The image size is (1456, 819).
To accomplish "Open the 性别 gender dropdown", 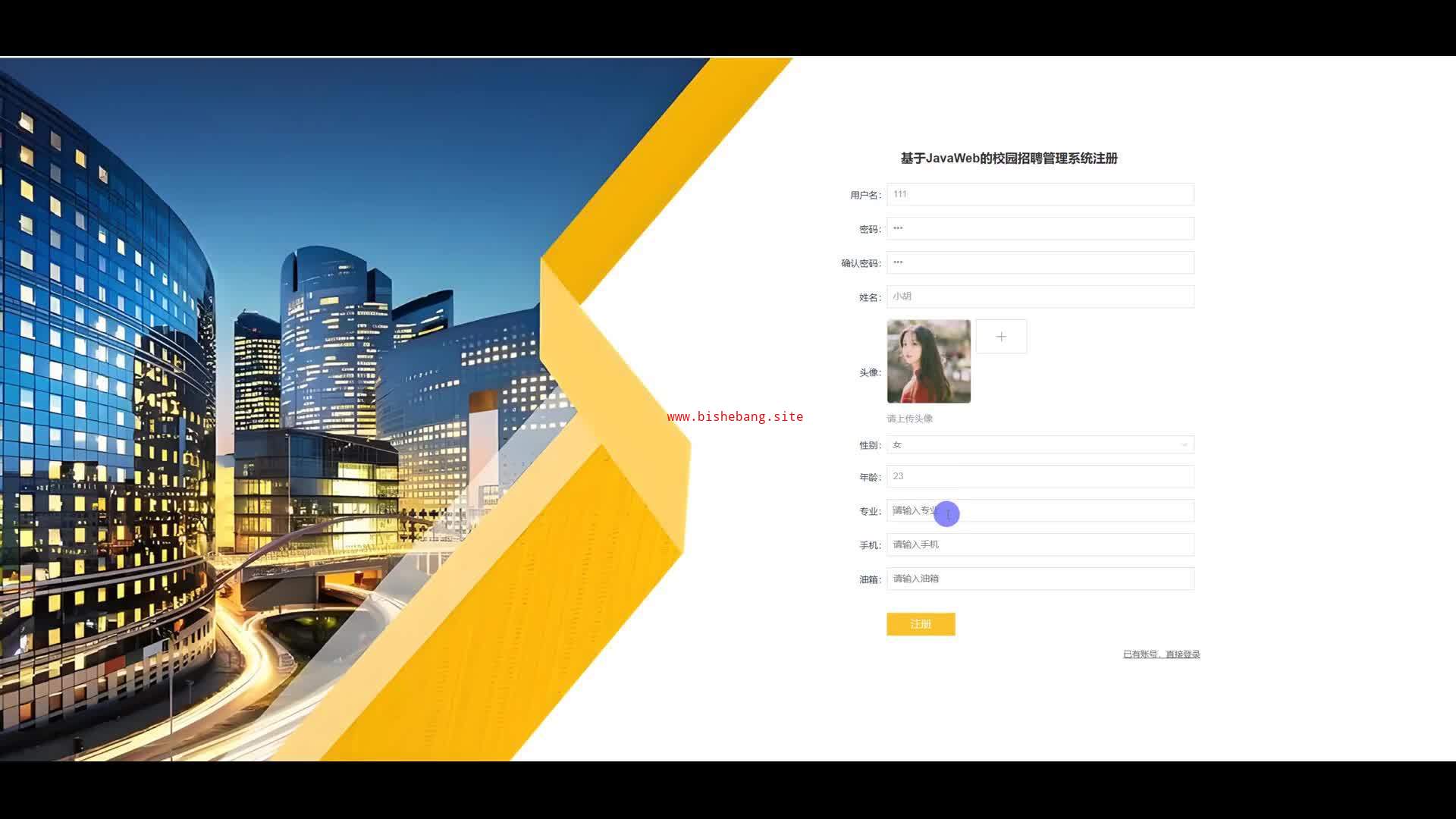I will [x=1039, y=445].
